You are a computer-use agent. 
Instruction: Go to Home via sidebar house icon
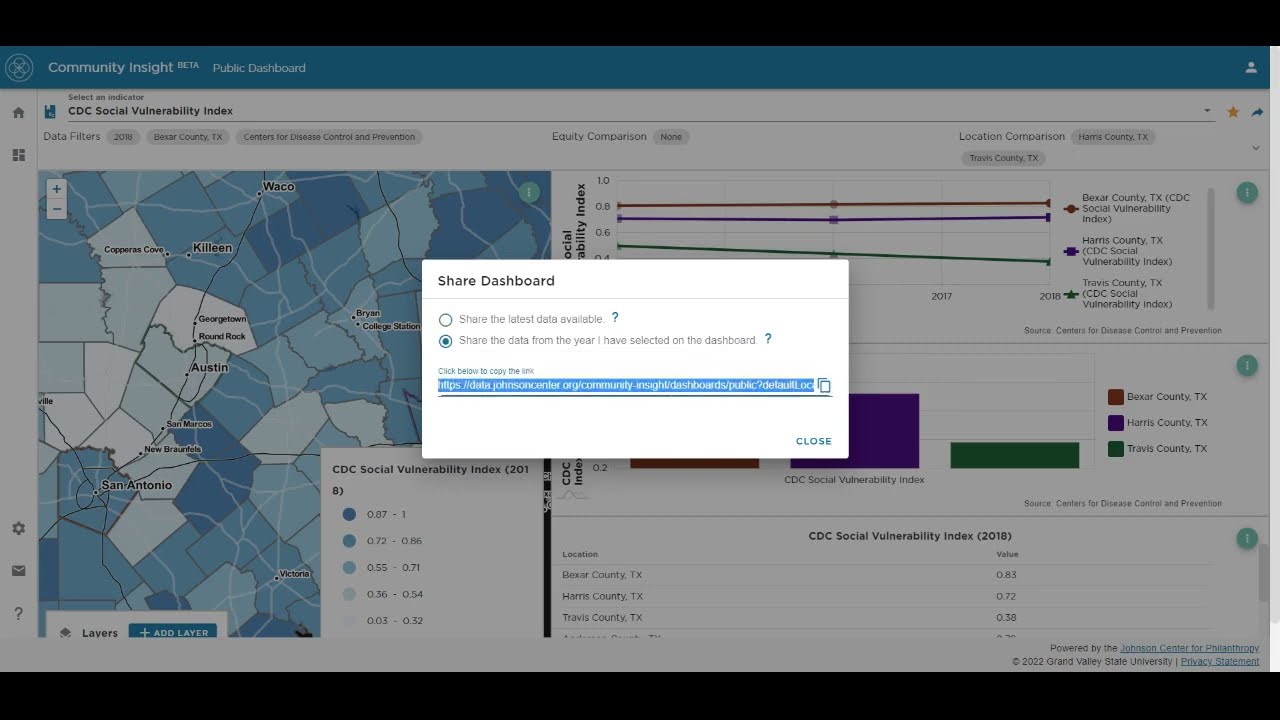[18, 113]
